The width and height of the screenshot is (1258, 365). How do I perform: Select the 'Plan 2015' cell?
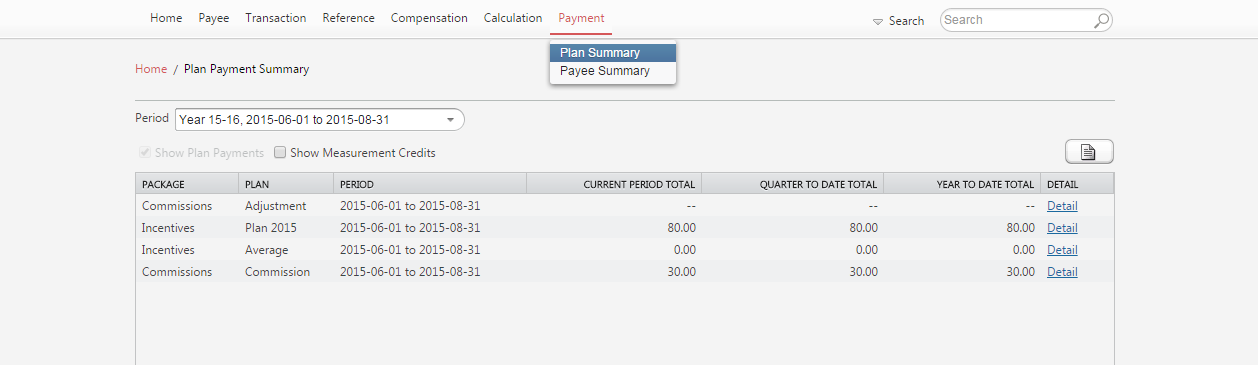coord(286,228)
